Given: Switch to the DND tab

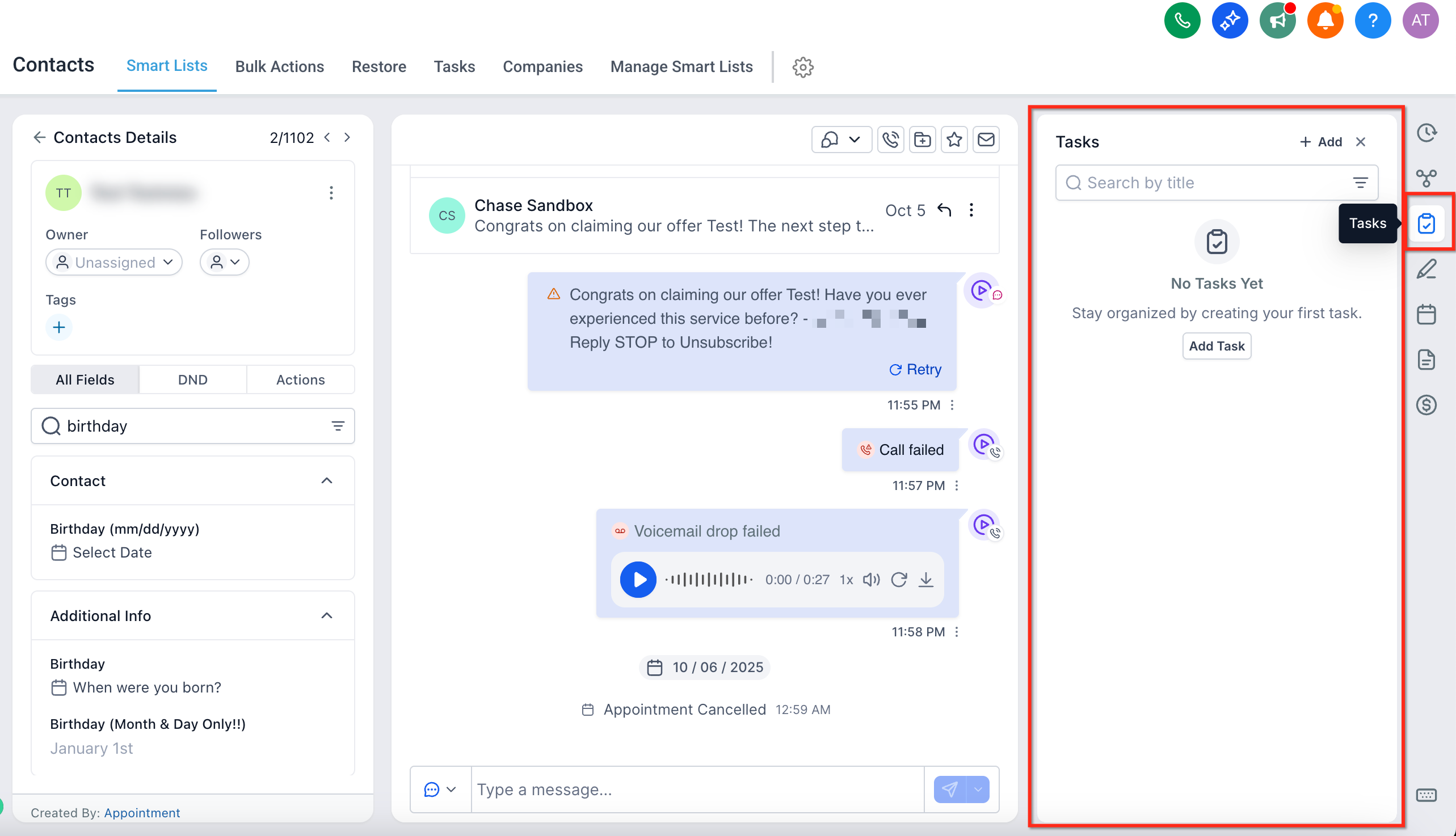Looking at the screenshot, I should coord(192,380).
